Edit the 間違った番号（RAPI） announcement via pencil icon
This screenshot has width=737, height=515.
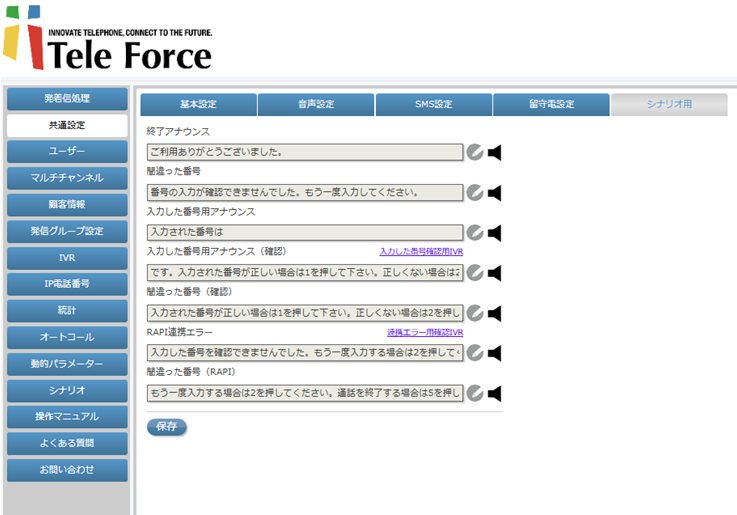(475, 393)
